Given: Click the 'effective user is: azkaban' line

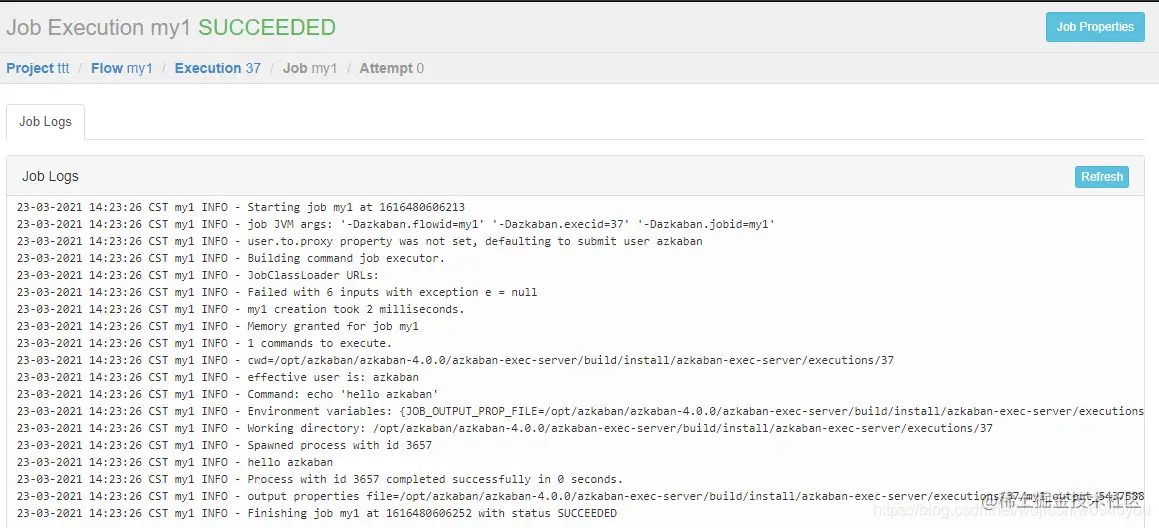Looking at the screenshot, I should pos(218,377).
